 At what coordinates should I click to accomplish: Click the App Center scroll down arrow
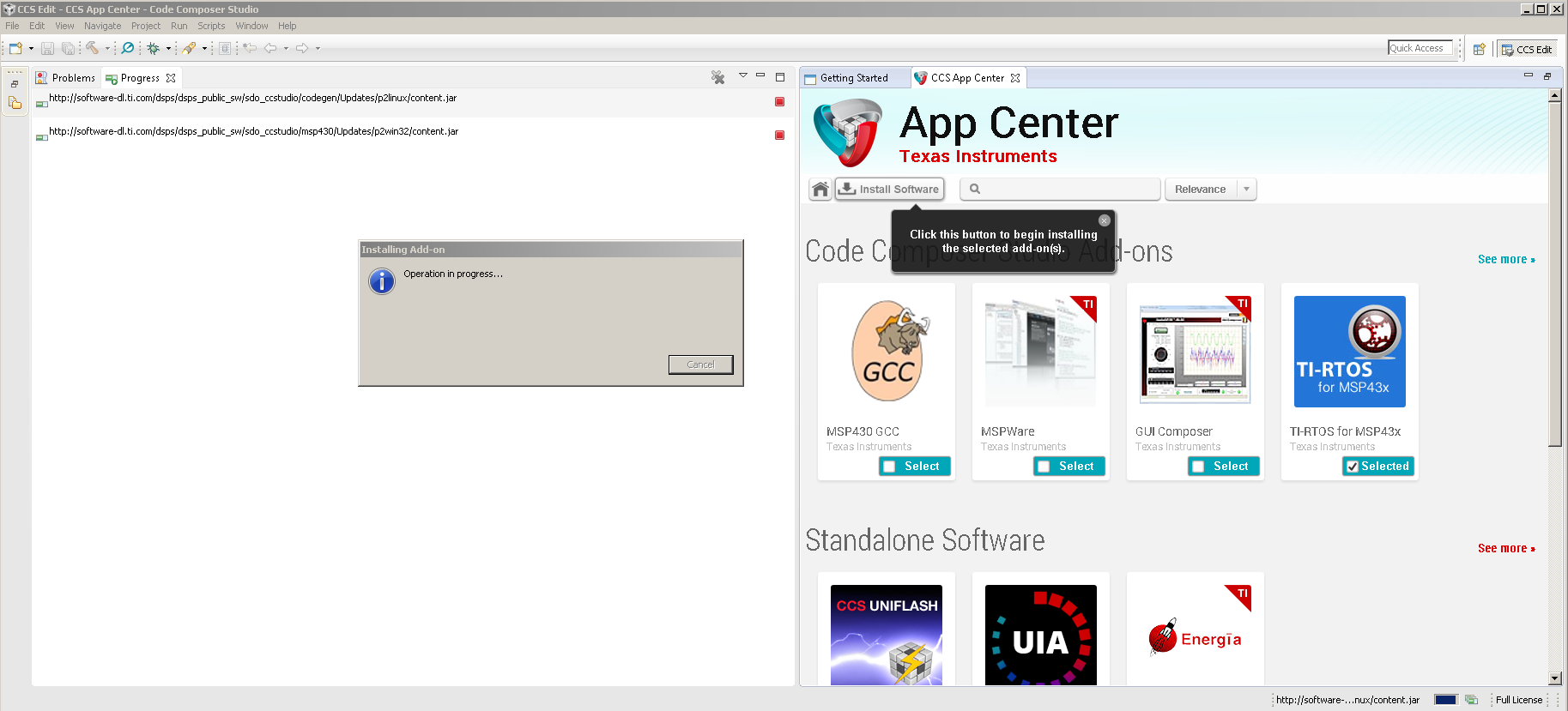click(1554, 678)
